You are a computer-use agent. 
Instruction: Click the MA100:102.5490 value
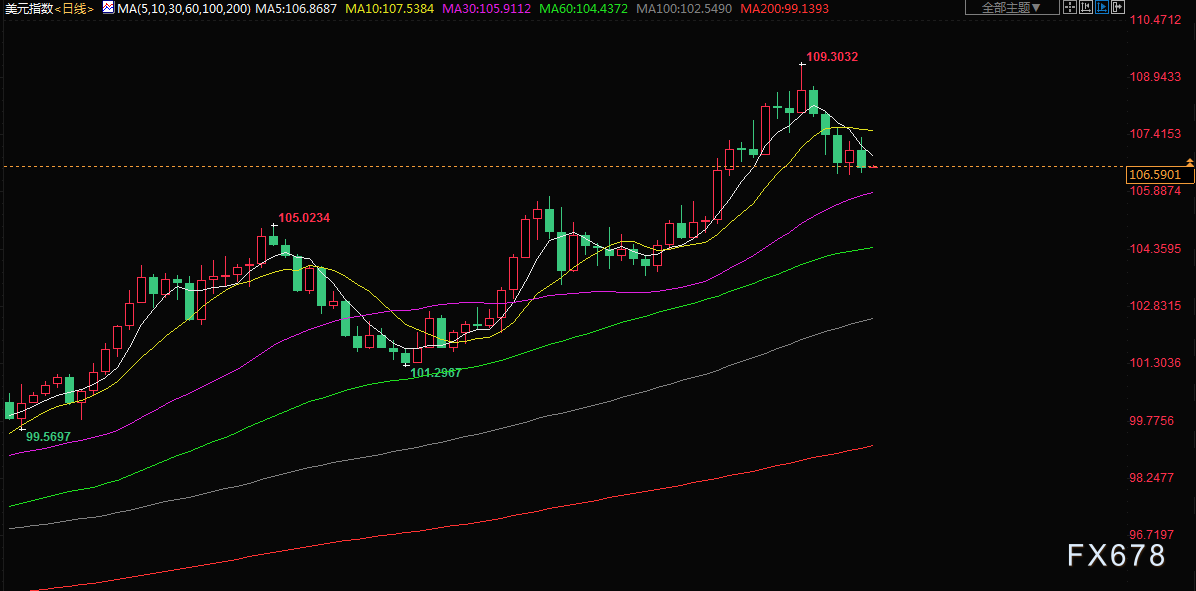pyautogui.click(x=684, y=8)
